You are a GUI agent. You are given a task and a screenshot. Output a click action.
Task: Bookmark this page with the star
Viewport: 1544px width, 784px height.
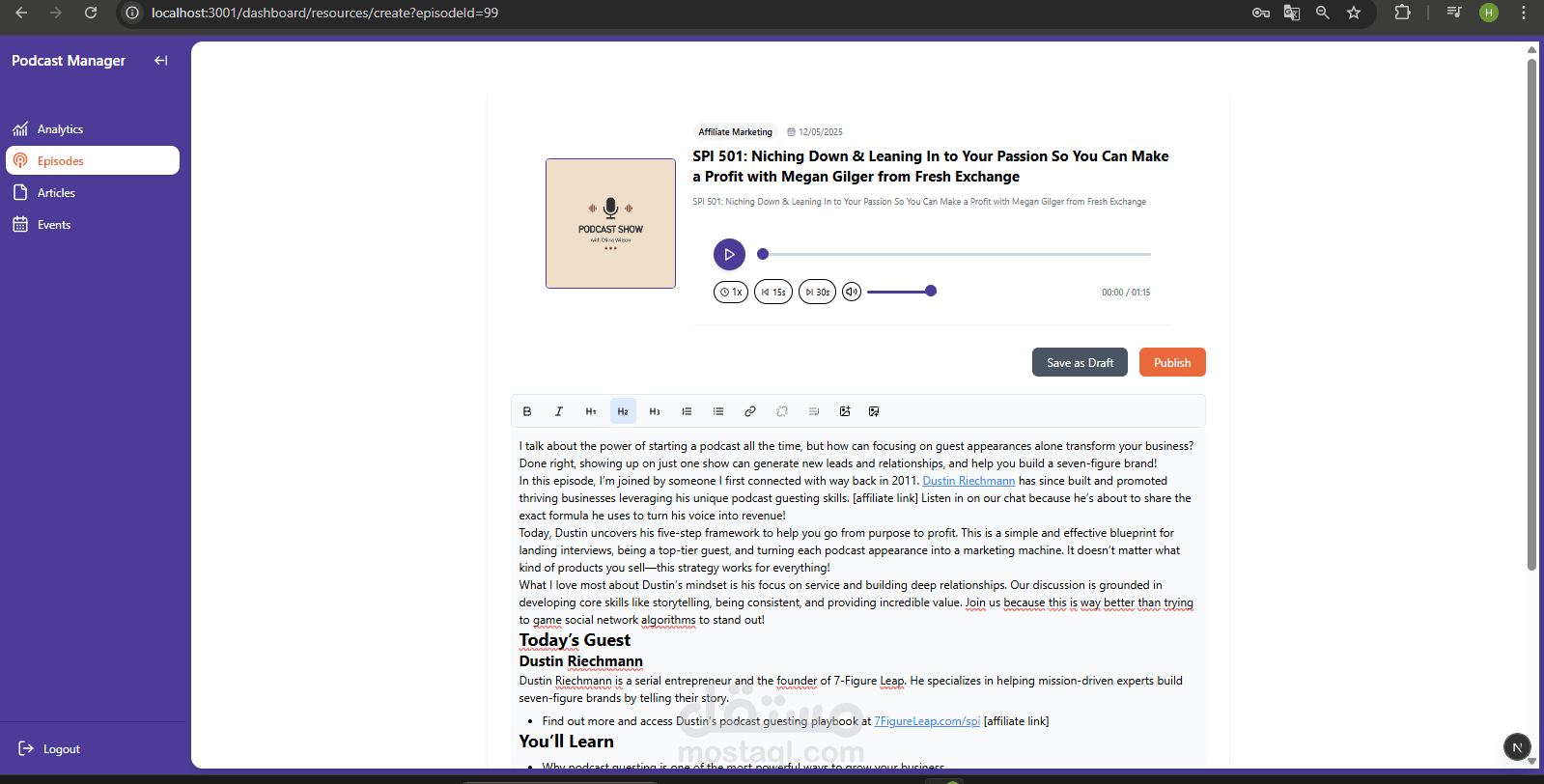pyautogui.click(x=1354, y=13)
